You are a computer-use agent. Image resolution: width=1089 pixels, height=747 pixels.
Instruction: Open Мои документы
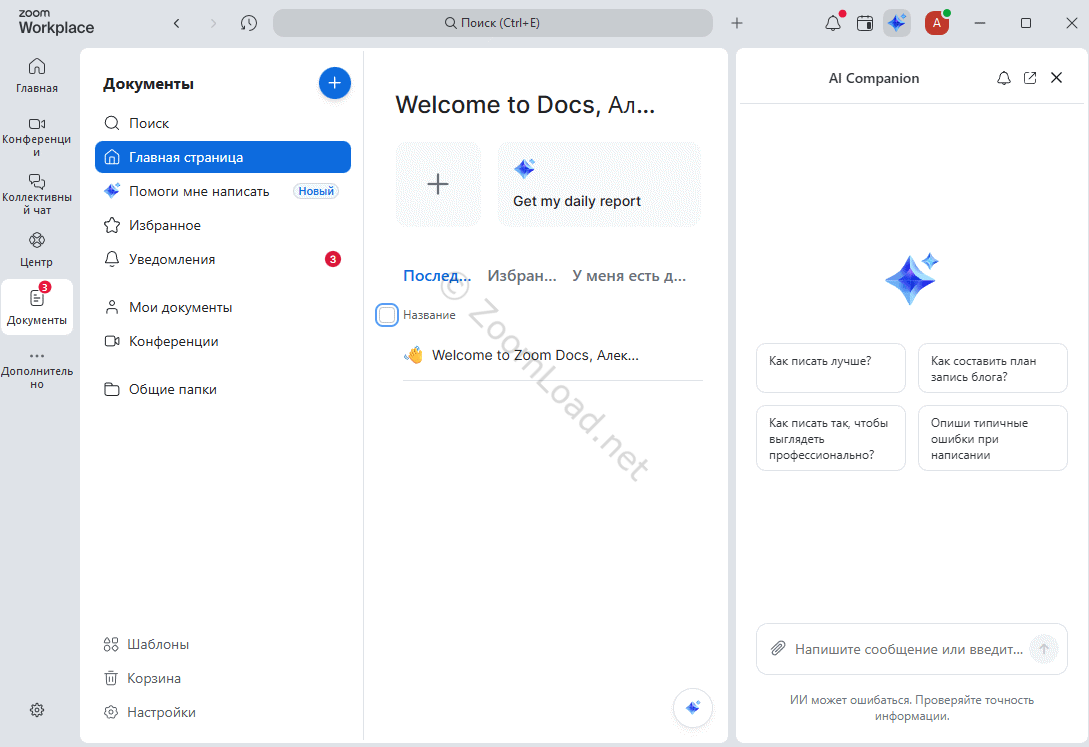pos(223,307)
